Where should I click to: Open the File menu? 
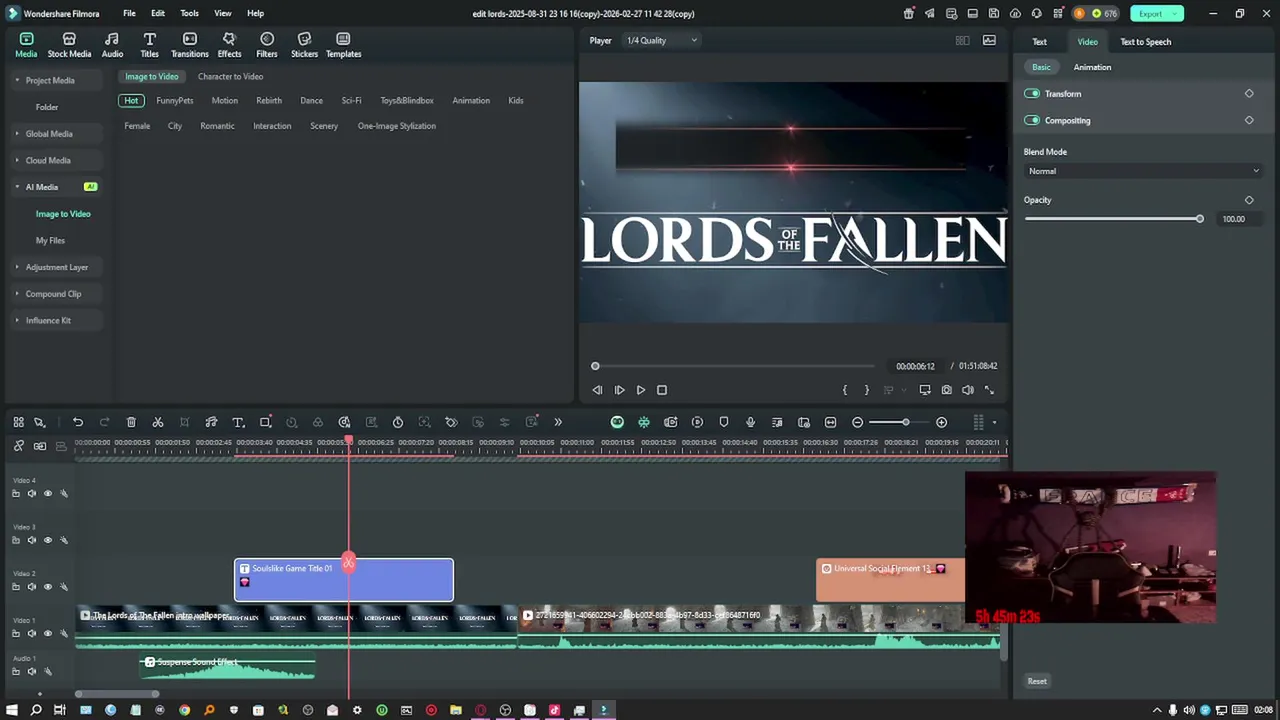coord(129,13)
